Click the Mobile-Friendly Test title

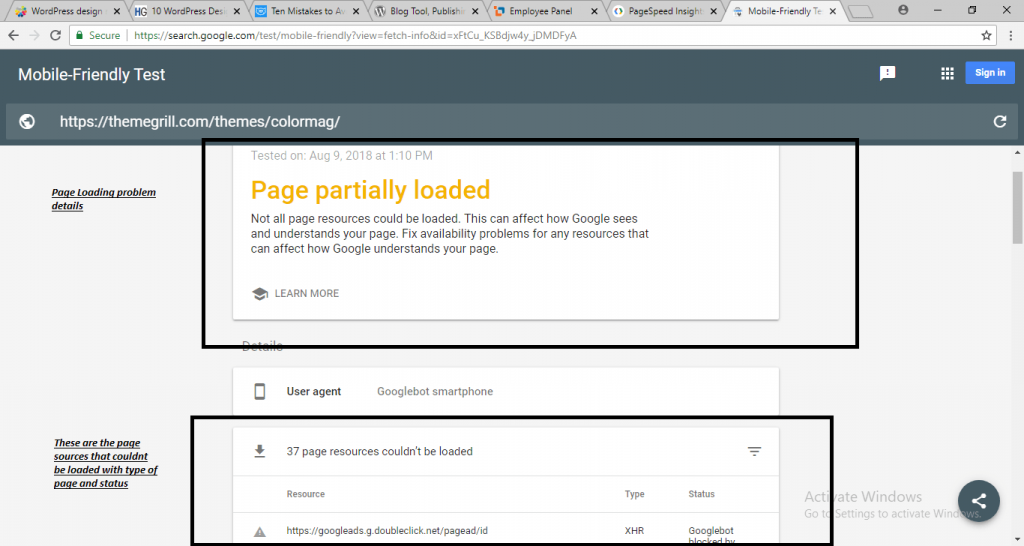[91, 74]
